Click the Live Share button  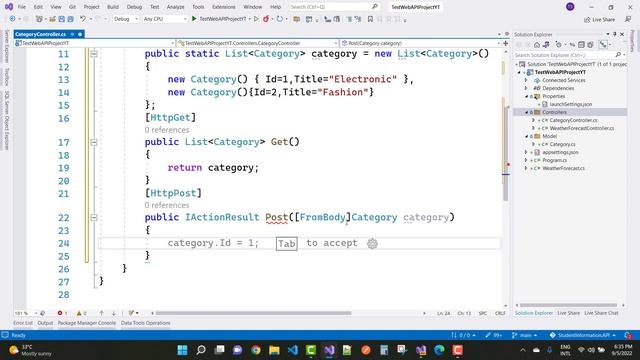point(600,19)
